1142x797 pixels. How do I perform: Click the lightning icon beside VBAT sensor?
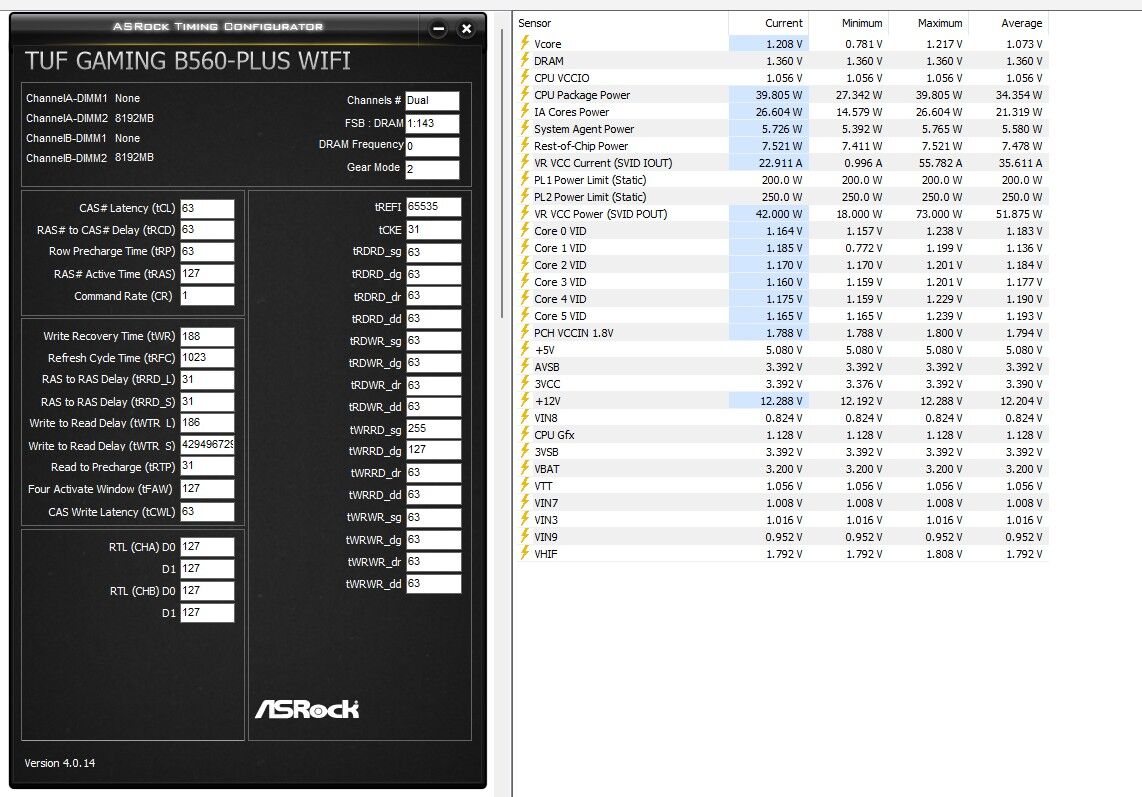click(524, 468)
